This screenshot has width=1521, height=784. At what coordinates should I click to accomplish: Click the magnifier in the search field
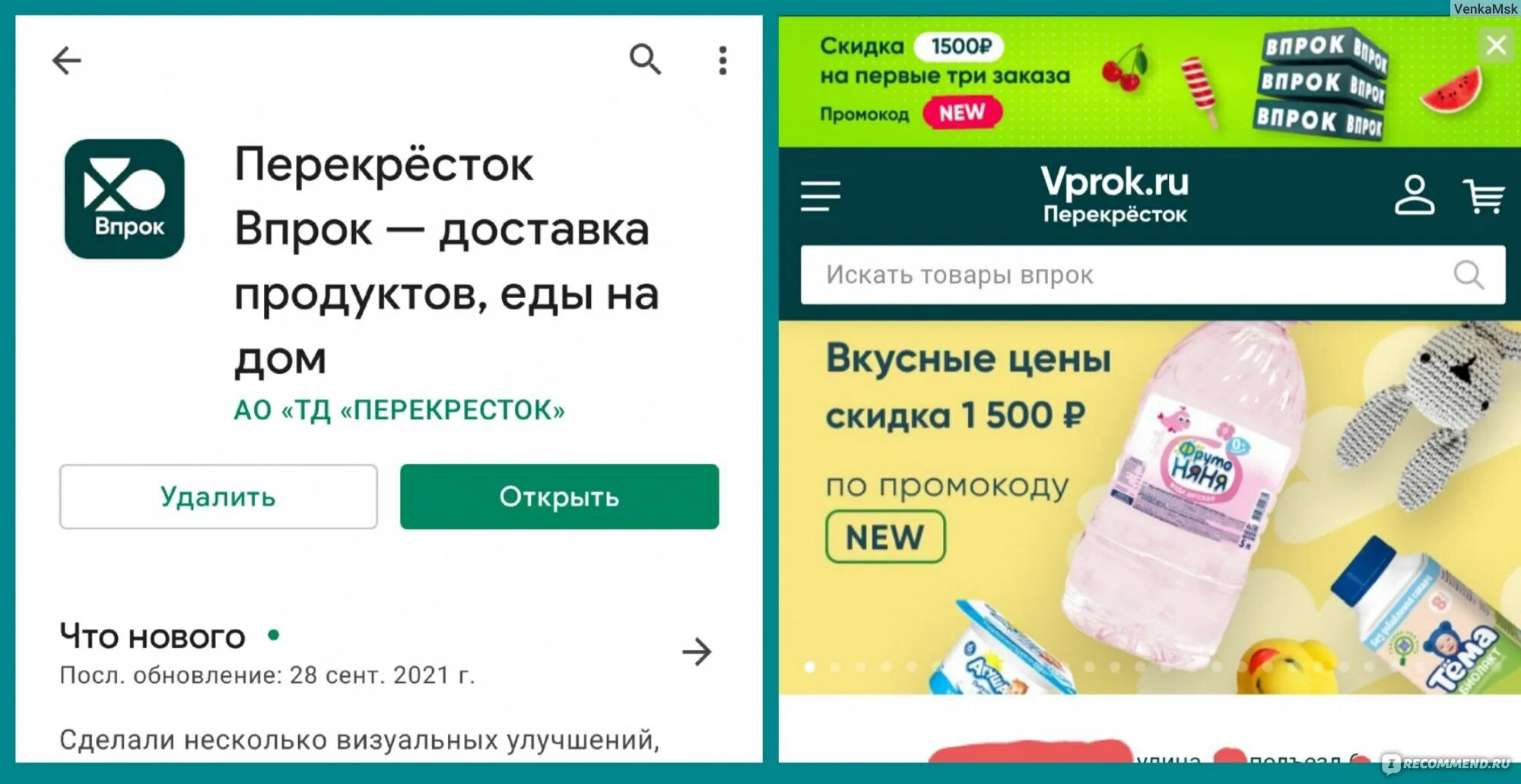(1469, 275)
